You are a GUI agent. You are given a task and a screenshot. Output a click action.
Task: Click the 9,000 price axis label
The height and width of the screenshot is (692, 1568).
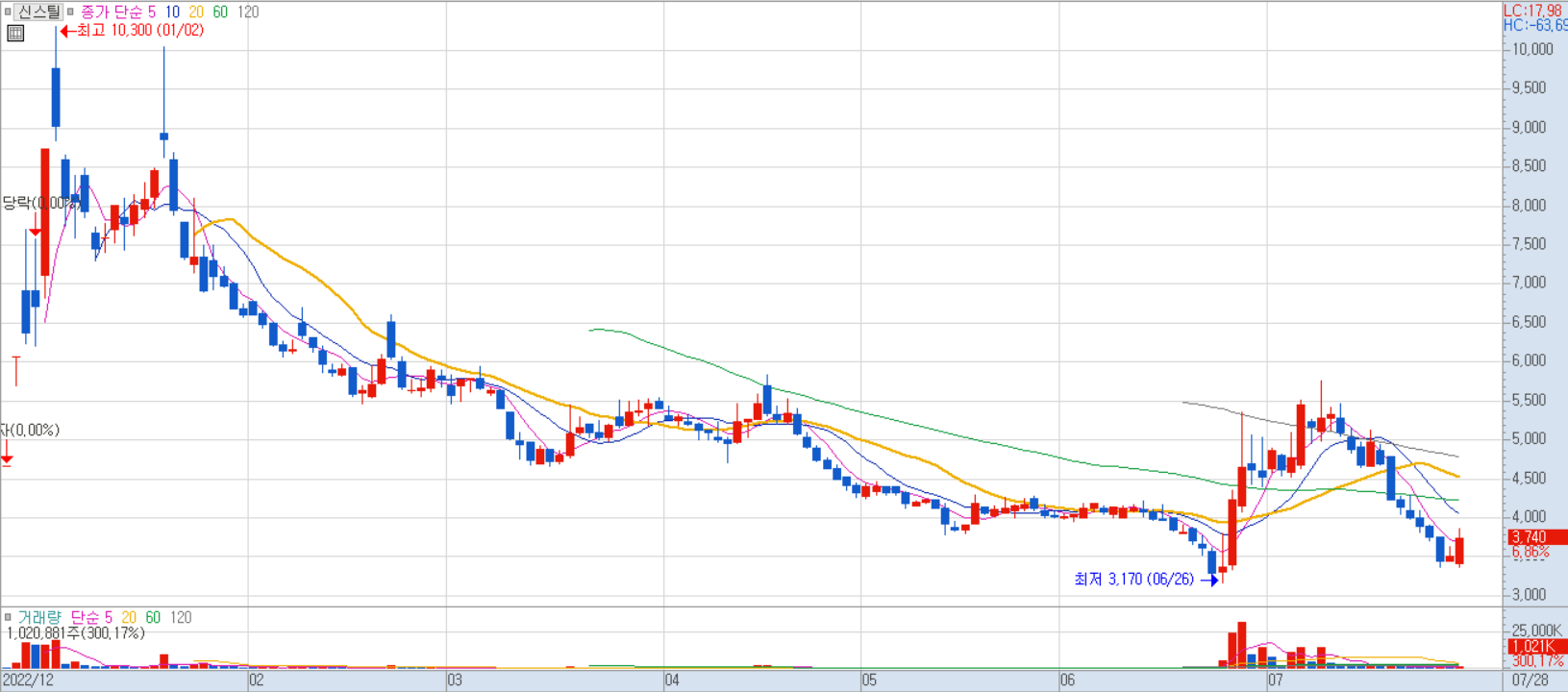(1529, 127)
